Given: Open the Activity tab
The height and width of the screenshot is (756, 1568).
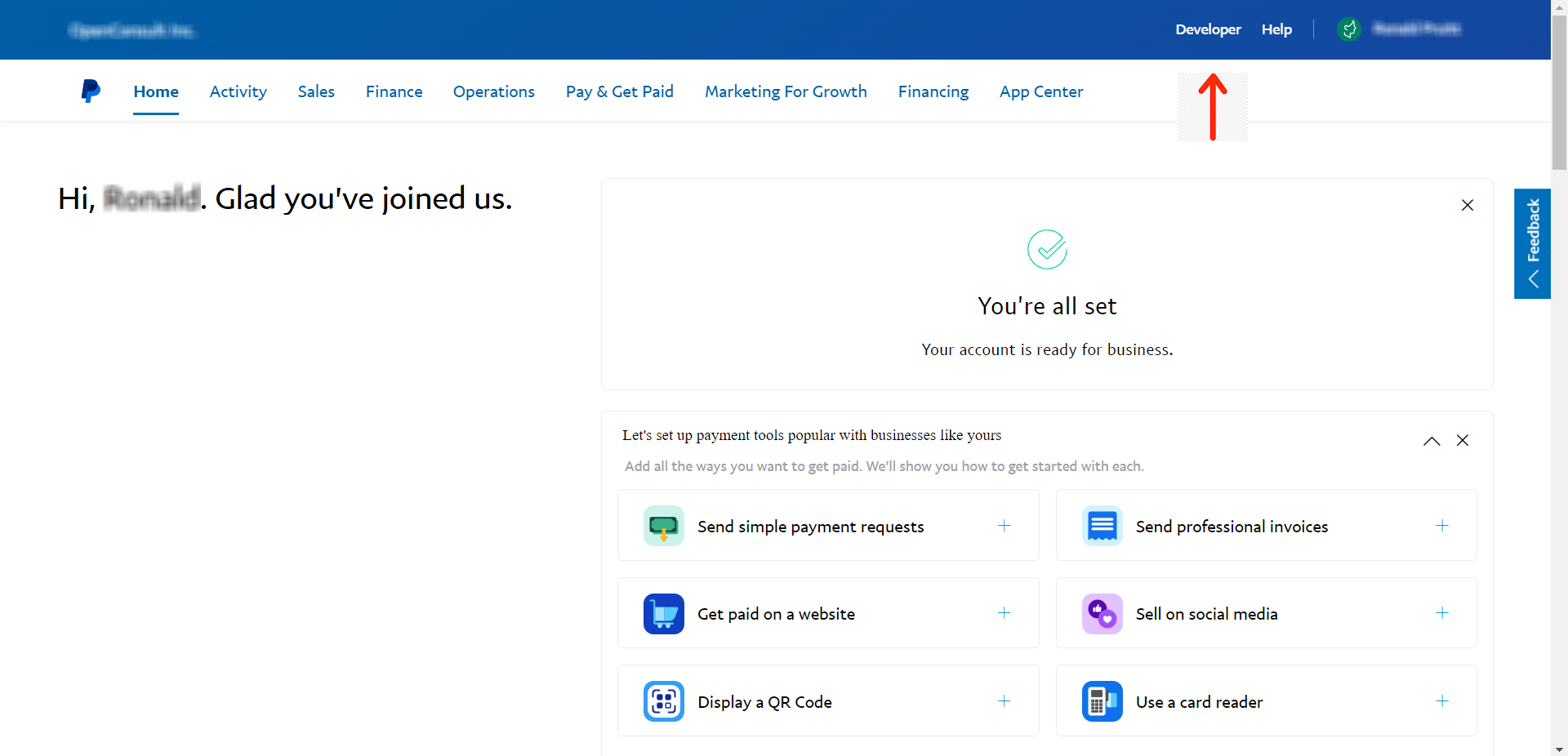Looking at the screenshot, I should 238,91.
